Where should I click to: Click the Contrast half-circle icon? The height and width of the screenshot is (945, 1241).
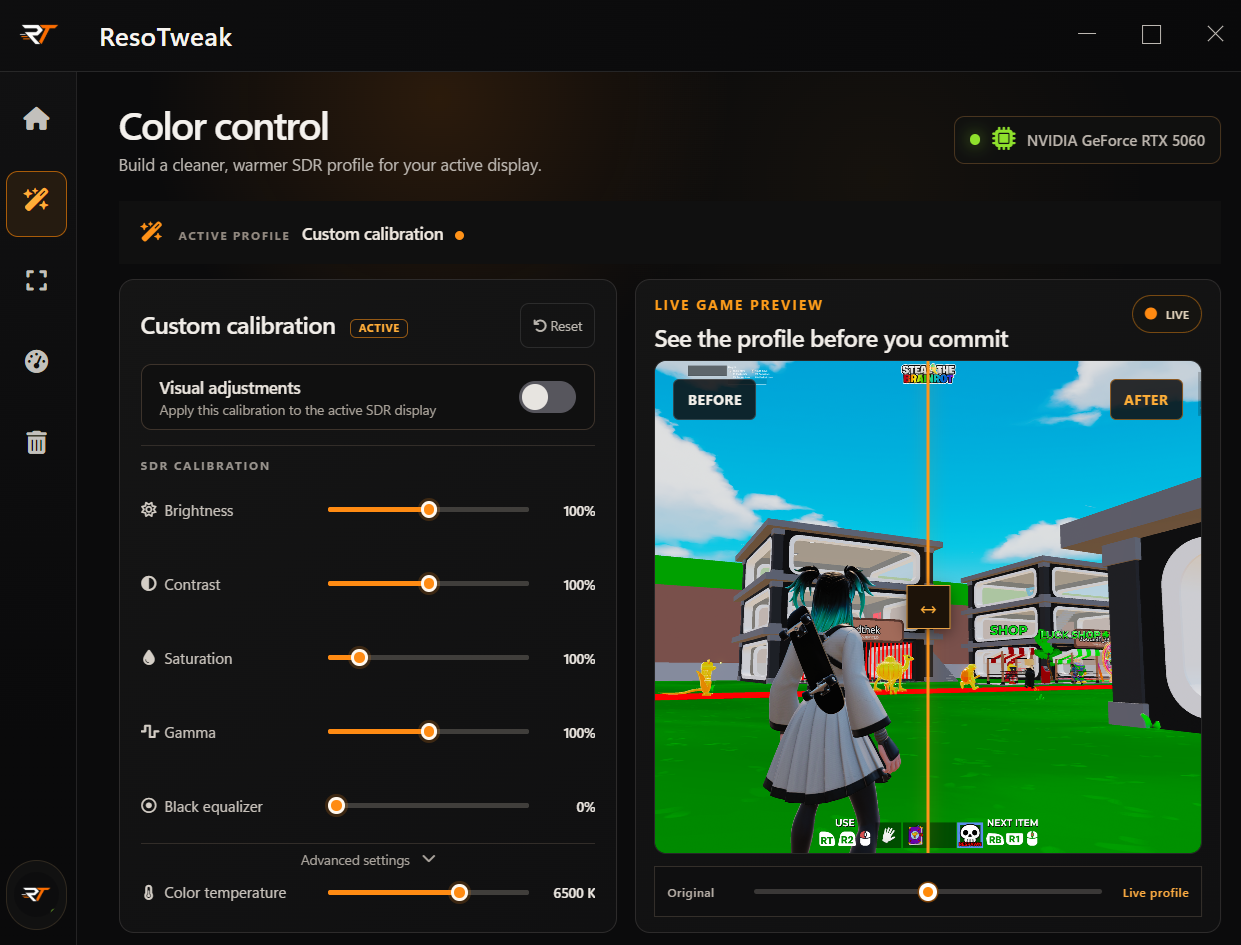coord(149,584)
